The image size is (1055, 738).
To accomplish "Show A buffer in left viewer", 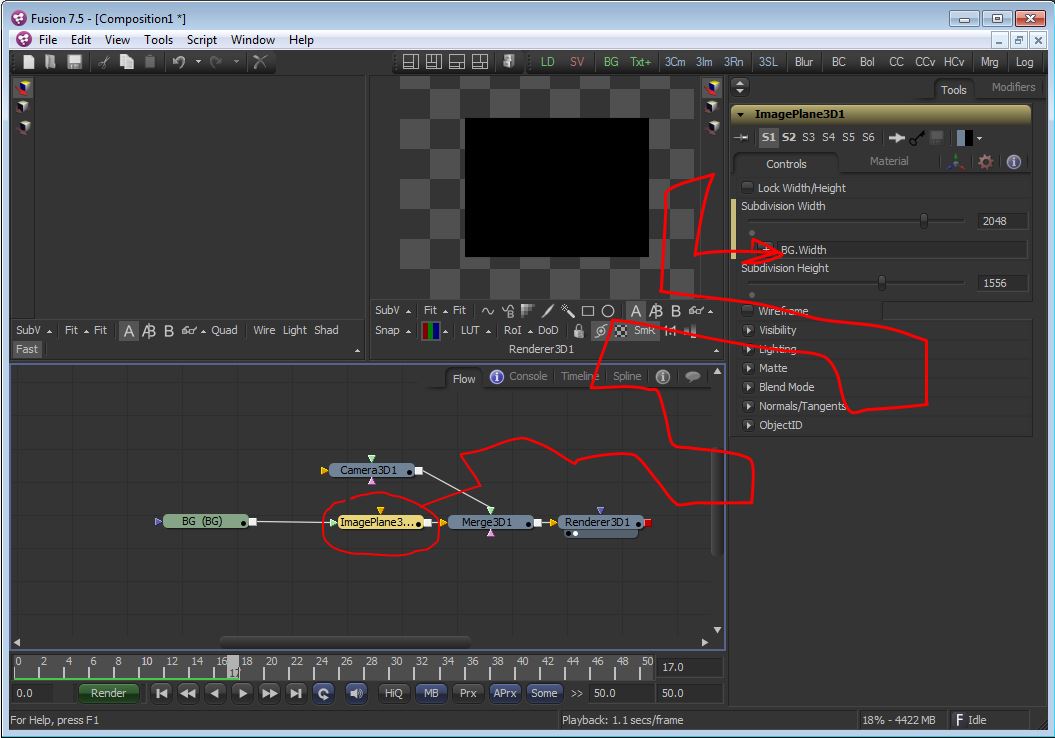I will pos(129,330).
